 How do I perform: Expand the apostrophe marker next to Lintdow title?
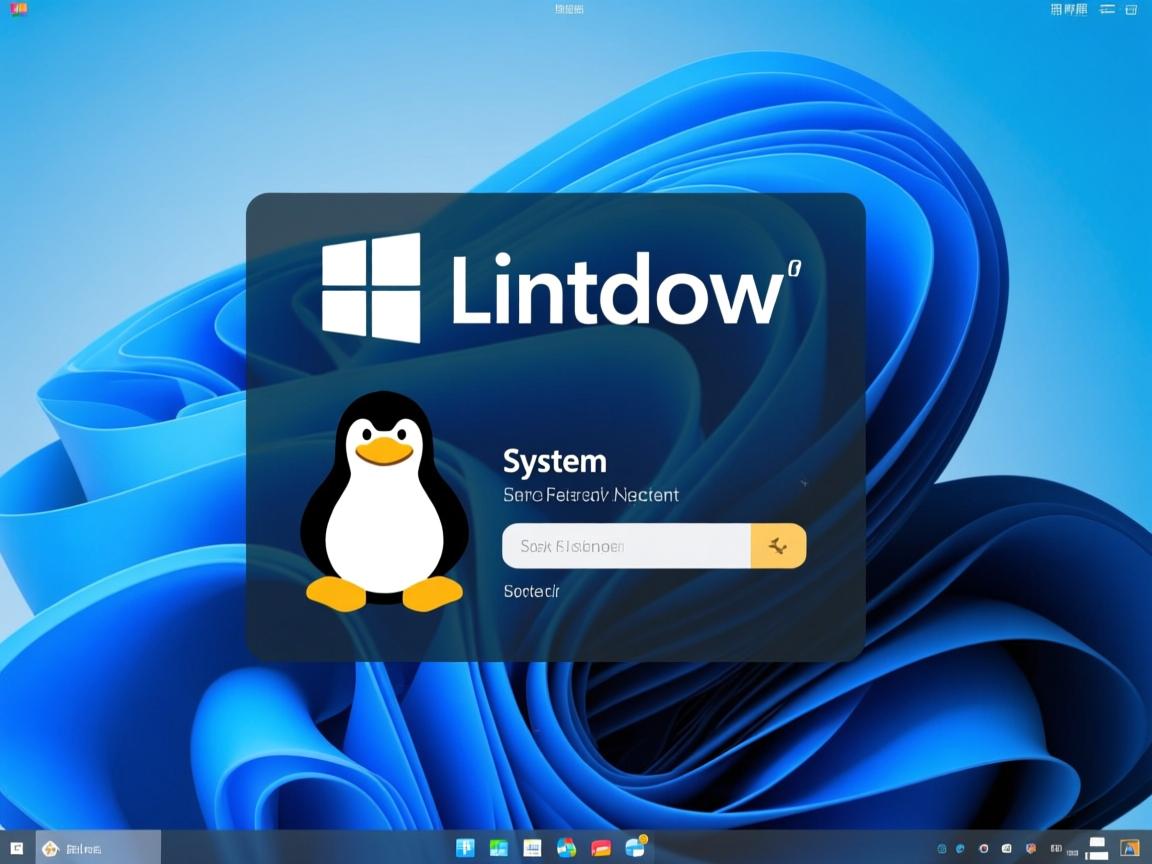tap(795, 268)
